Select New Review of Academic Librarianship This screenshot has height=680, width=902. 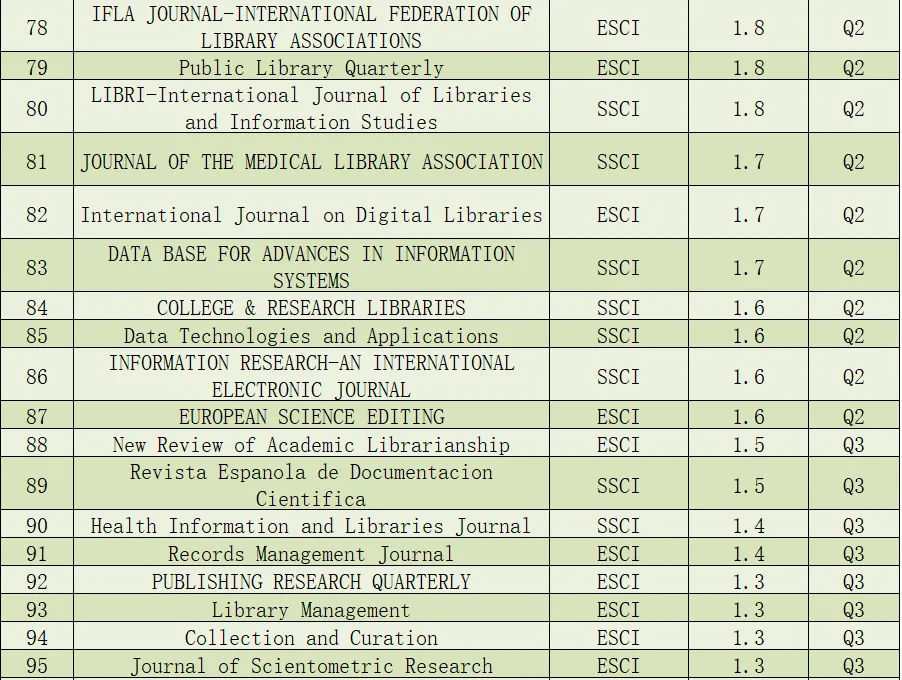tap(311, 445)
